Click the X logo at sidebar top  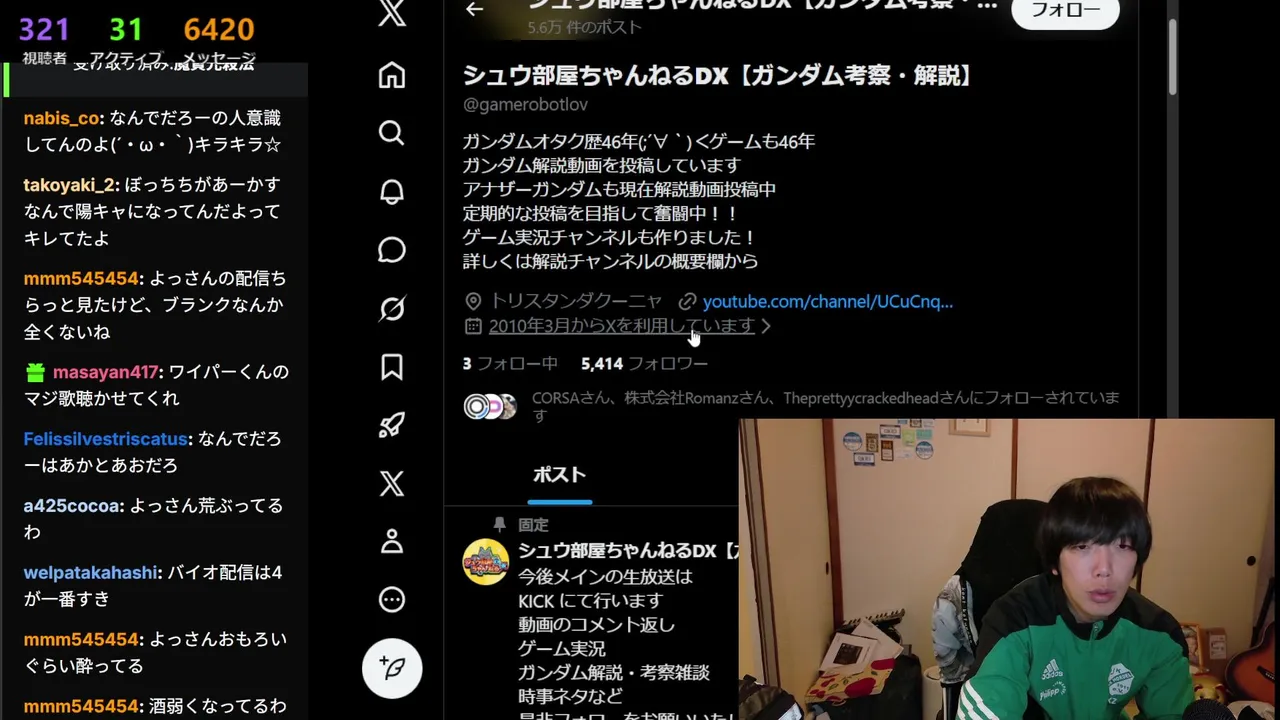click(x=392, y=14)
